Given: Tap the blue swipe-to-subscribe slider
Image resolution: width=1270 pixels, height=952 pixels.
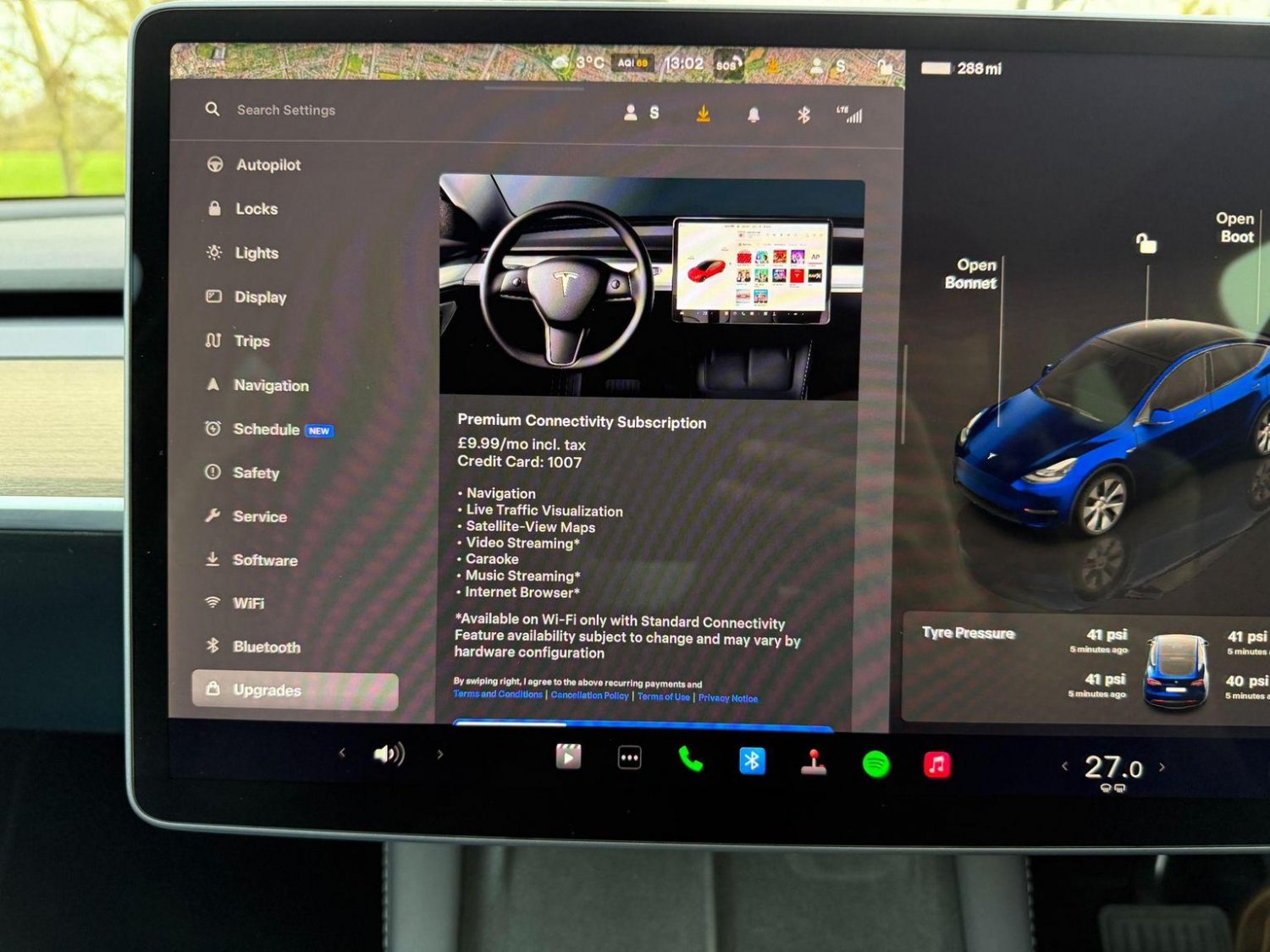Looking at the screenshot, I should [643, 724].
